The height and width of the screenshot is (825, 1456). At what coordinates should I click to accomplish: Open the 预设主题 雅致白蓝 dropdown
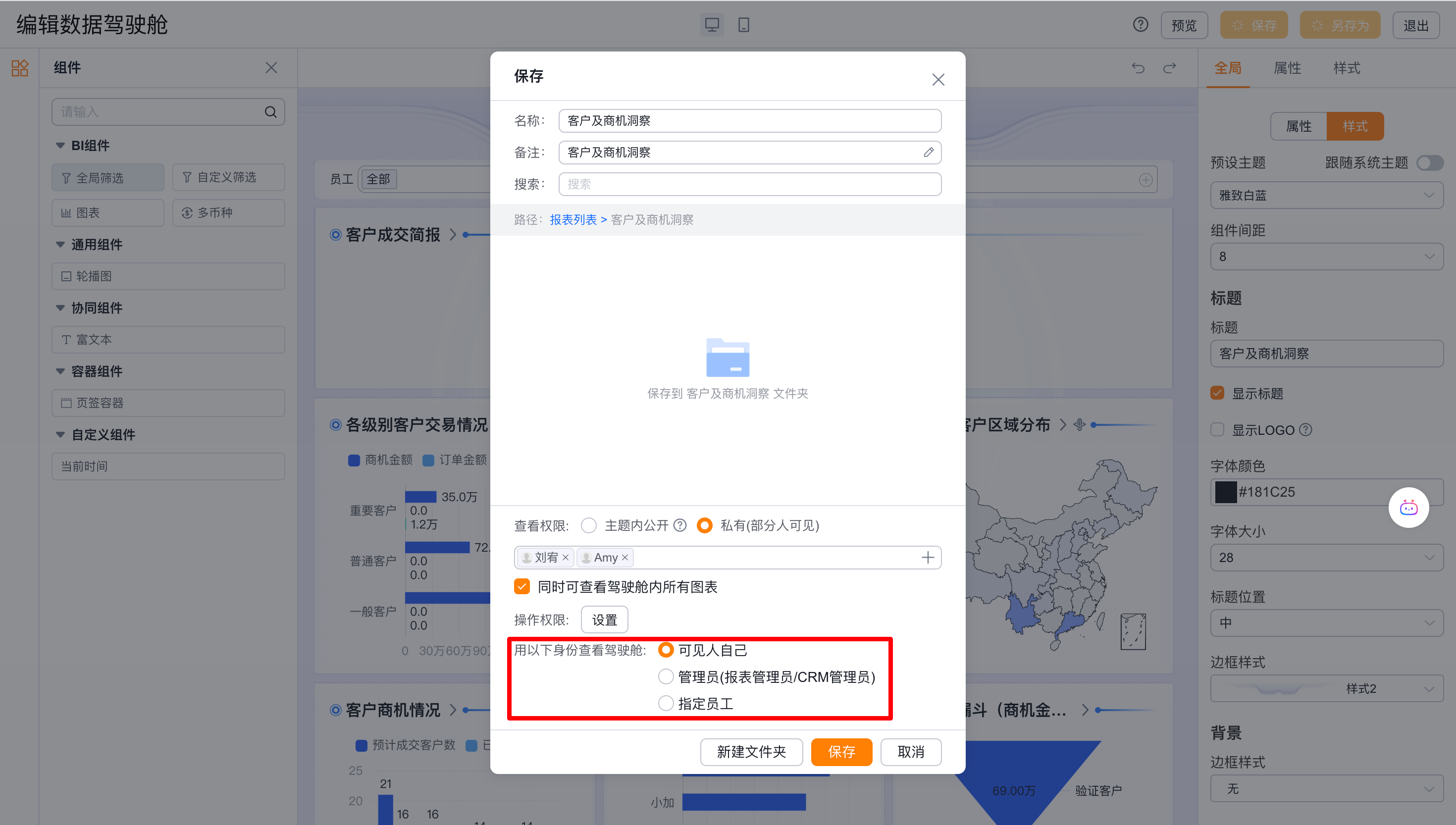point(1326,196)
